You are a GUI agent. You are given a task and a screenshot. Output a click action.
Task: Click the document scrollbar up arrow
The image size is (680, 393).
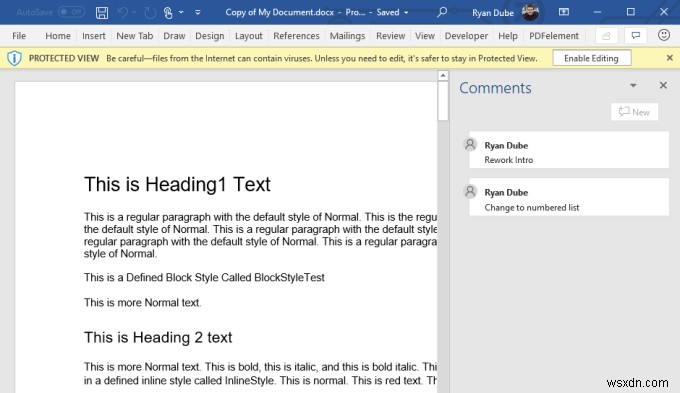click(x=443, y=76)
